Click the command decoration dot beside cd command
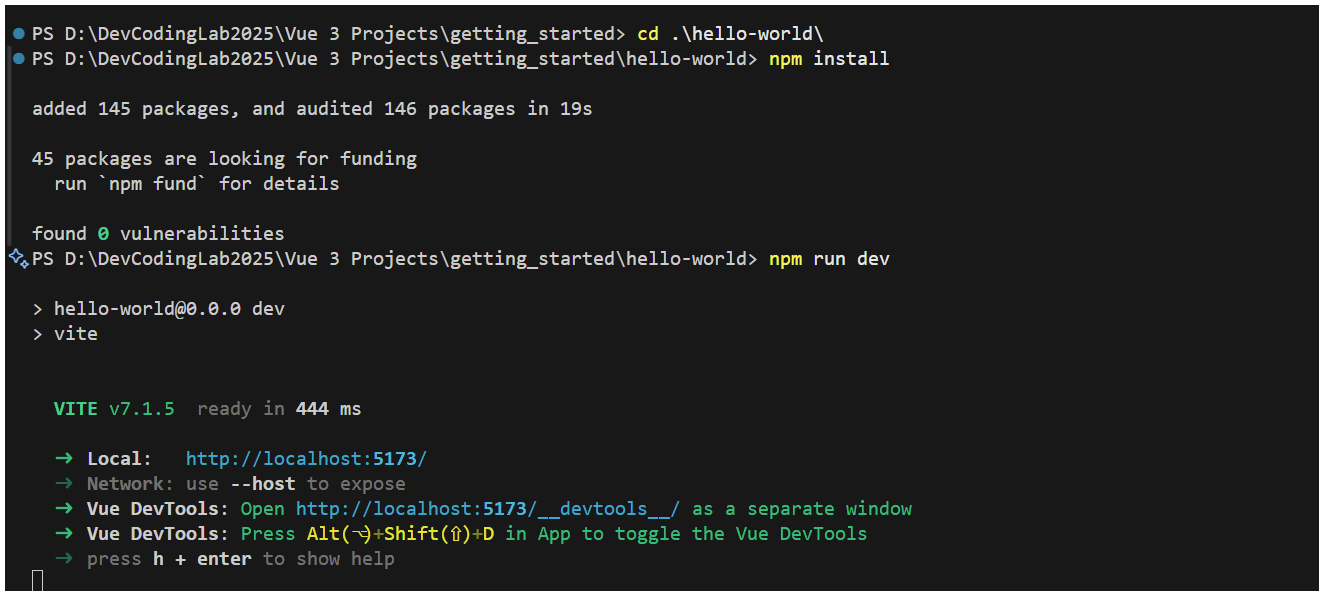1324x596 pixels. (x=20, y=34)
